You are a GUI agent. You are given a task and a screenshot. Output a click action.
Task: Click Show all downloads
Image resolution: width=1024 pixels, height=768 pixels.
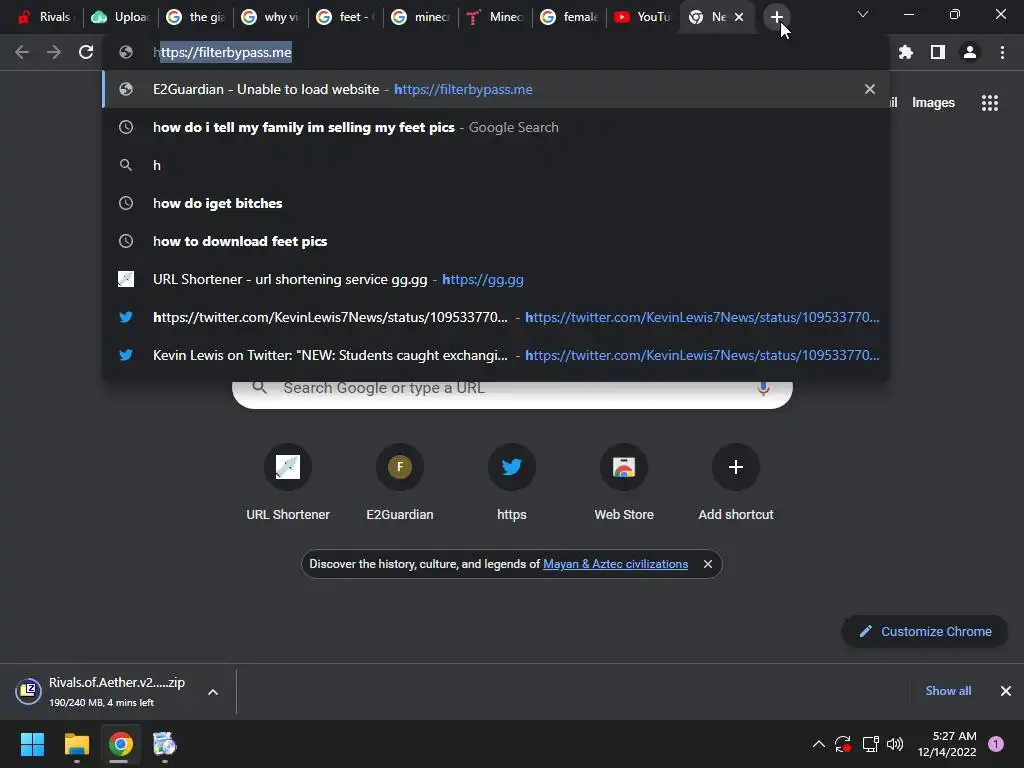pyautogui.click(x=948, y=691)
